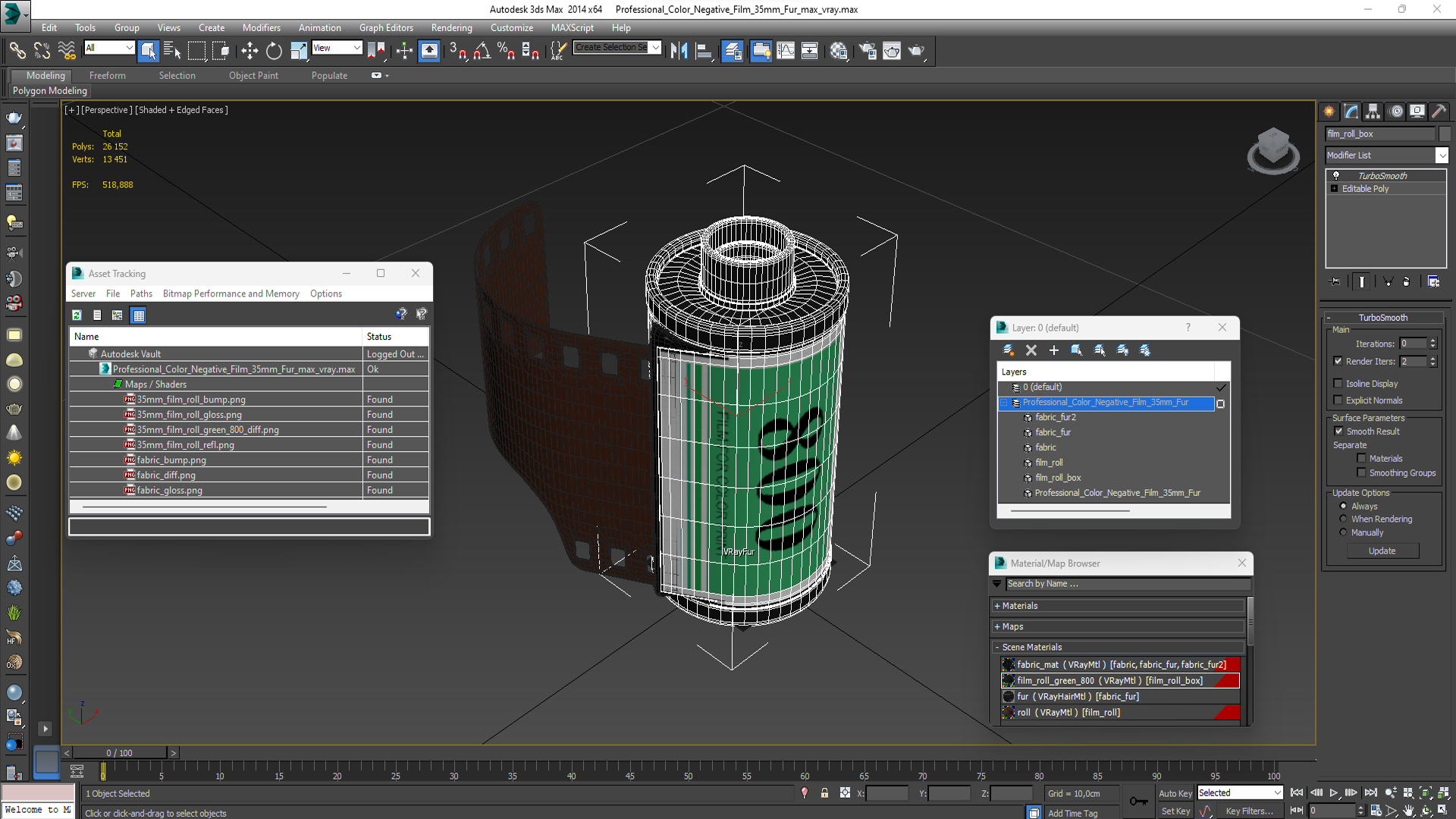1456x819 pixels.
Task: Click the time slider 0 / 100 handle
Action: 120,753
